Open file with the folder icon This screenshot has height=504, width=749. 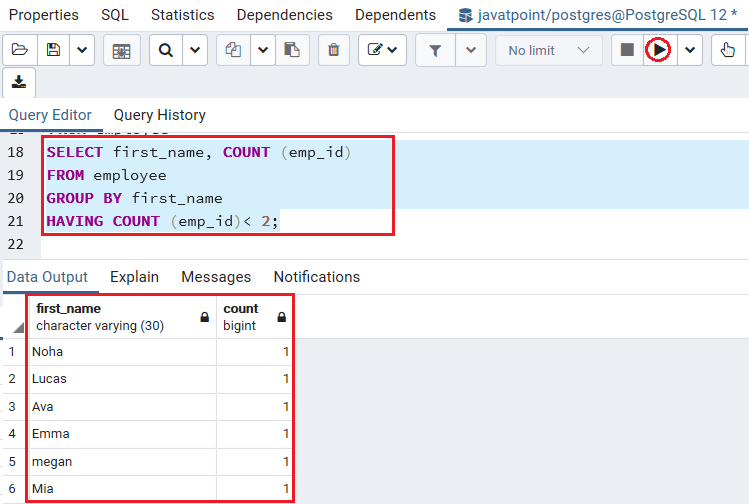[20, 50]
